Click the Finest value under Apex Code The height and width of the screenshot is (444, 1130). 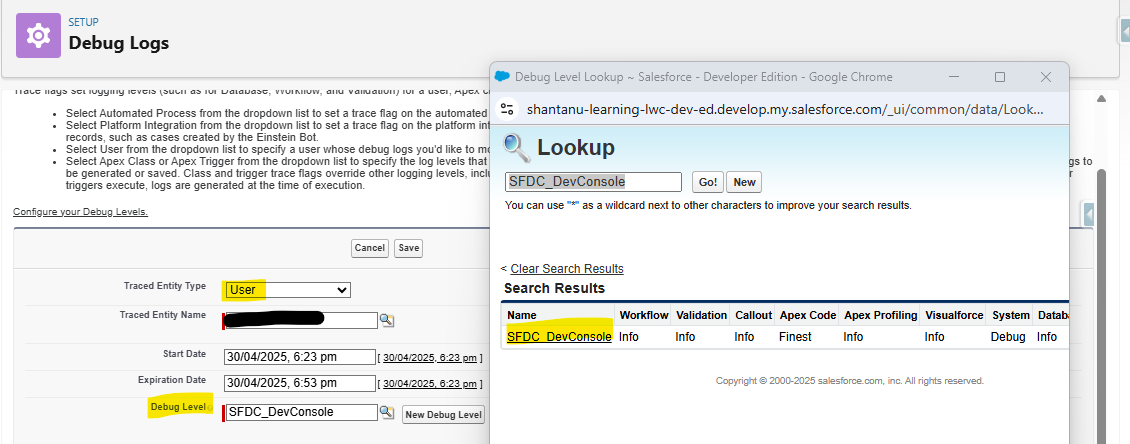pos(795,337)
